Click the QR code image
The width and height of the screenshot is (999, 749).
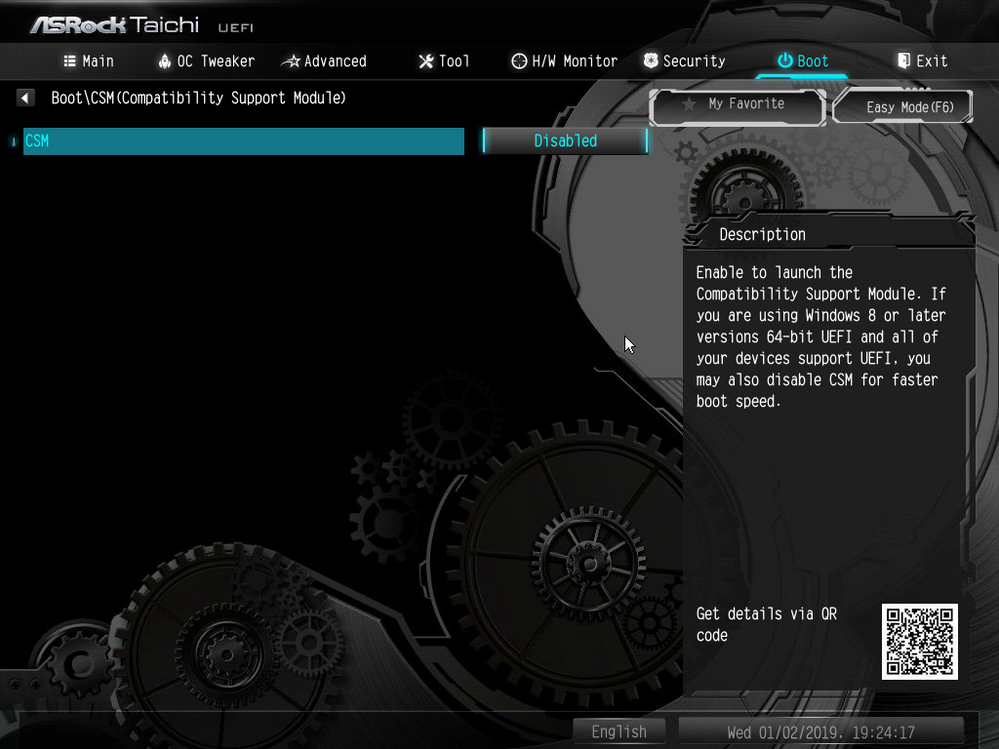919,641
